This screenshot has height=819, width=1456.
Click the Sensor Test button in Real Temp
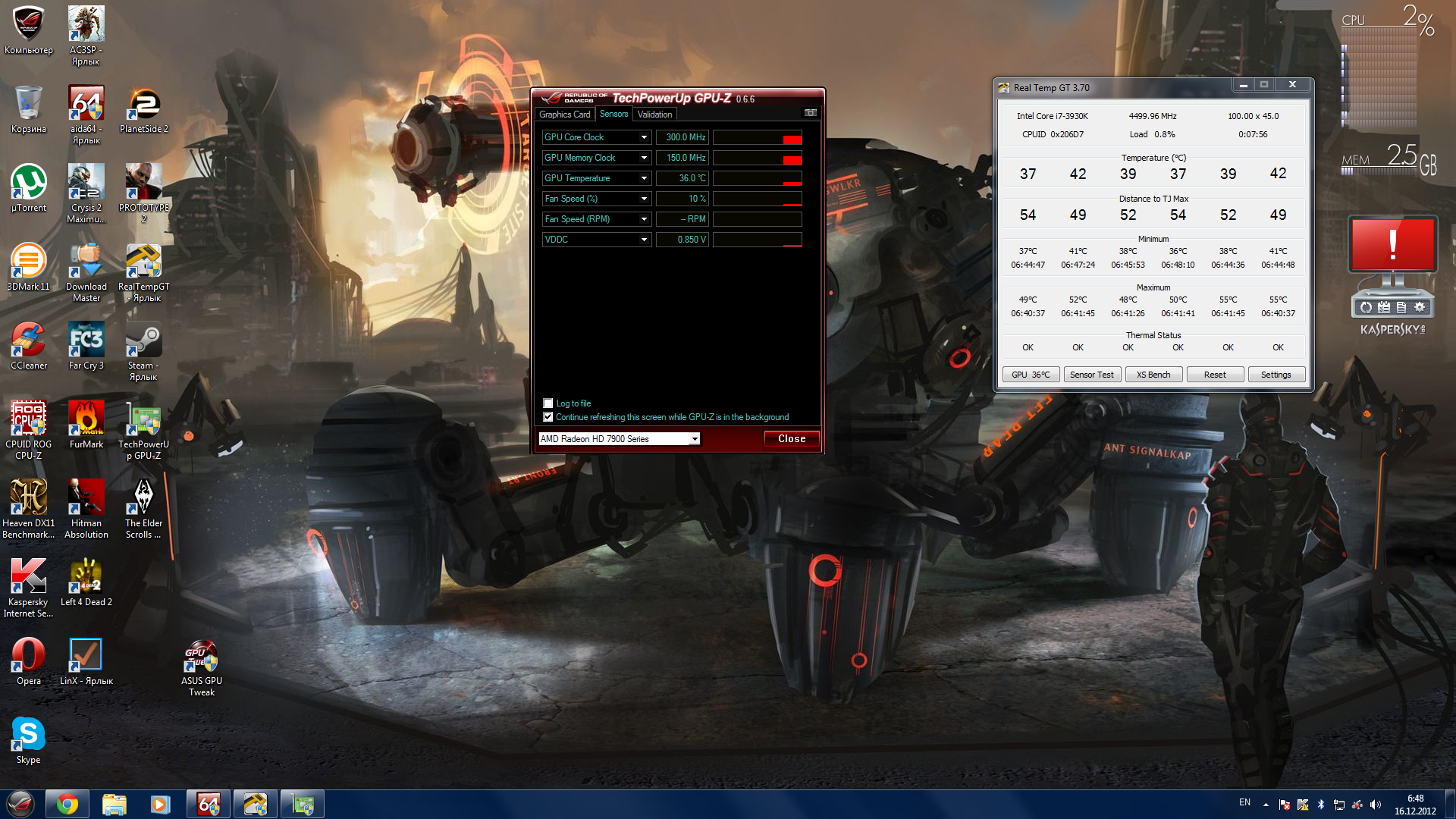pyautogui.click(x=1091, y=375)
